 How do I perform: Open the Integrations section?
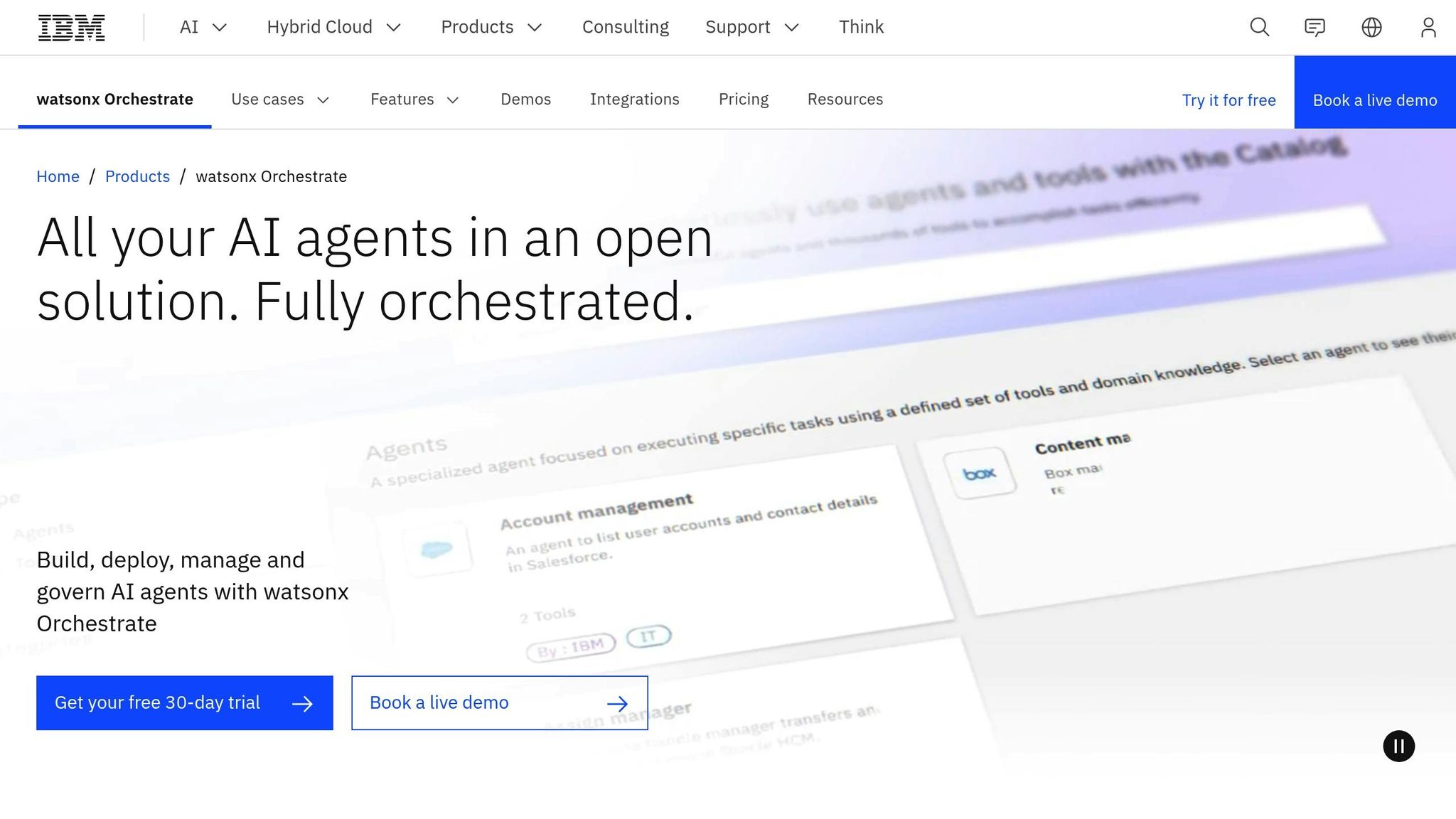pos(634,100)
